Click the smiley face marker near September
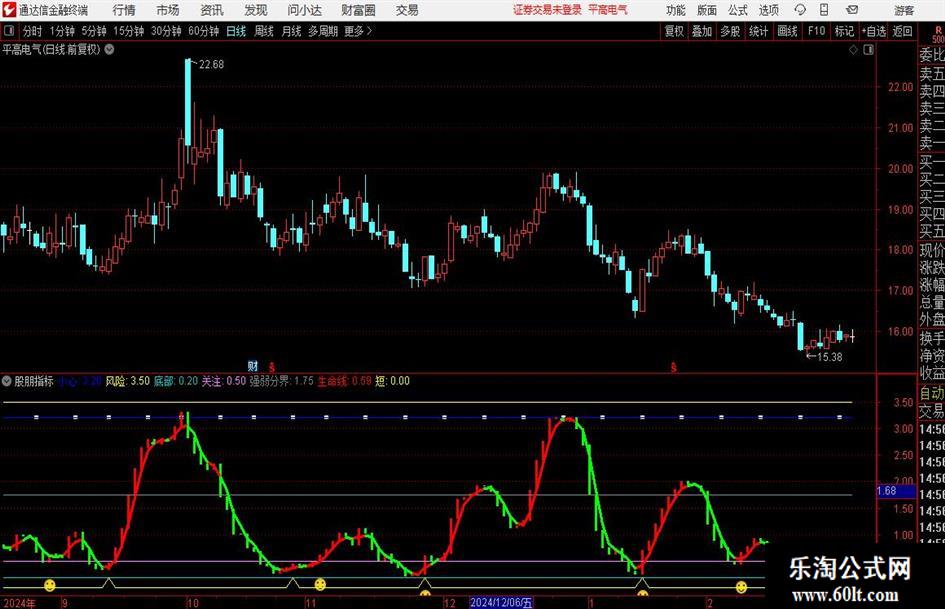The width and height of the screenshot is (945, 609). click(x=49, y=584)
